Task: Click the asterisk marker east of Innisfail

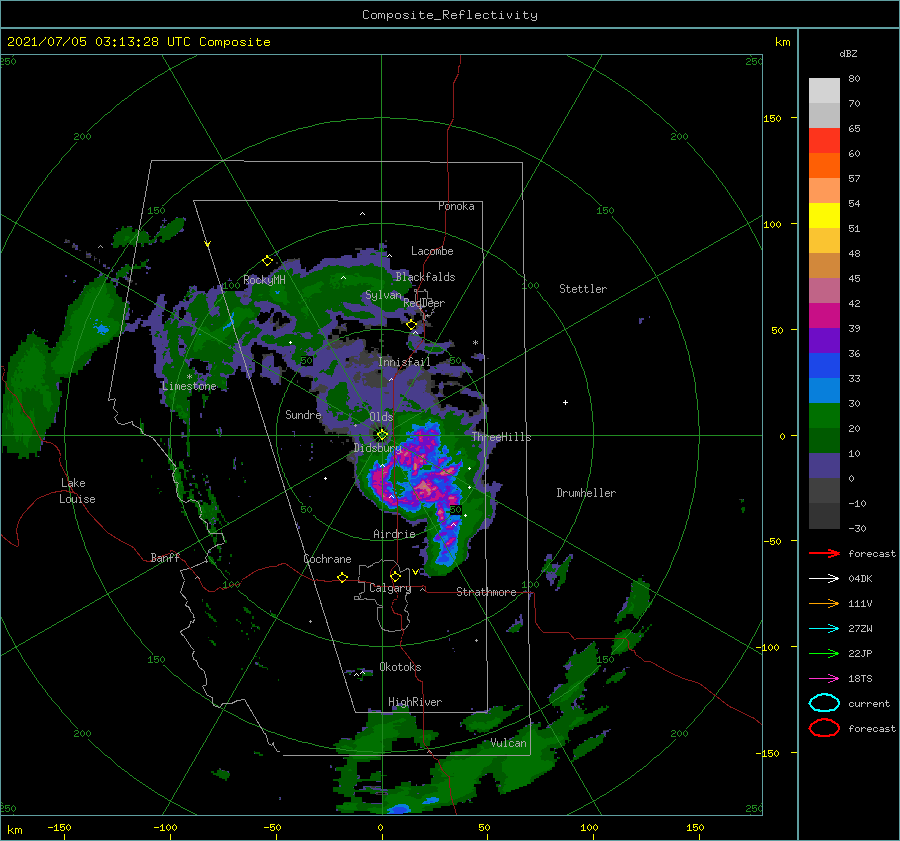Action: pyautogui.click(x=475, y=343)
